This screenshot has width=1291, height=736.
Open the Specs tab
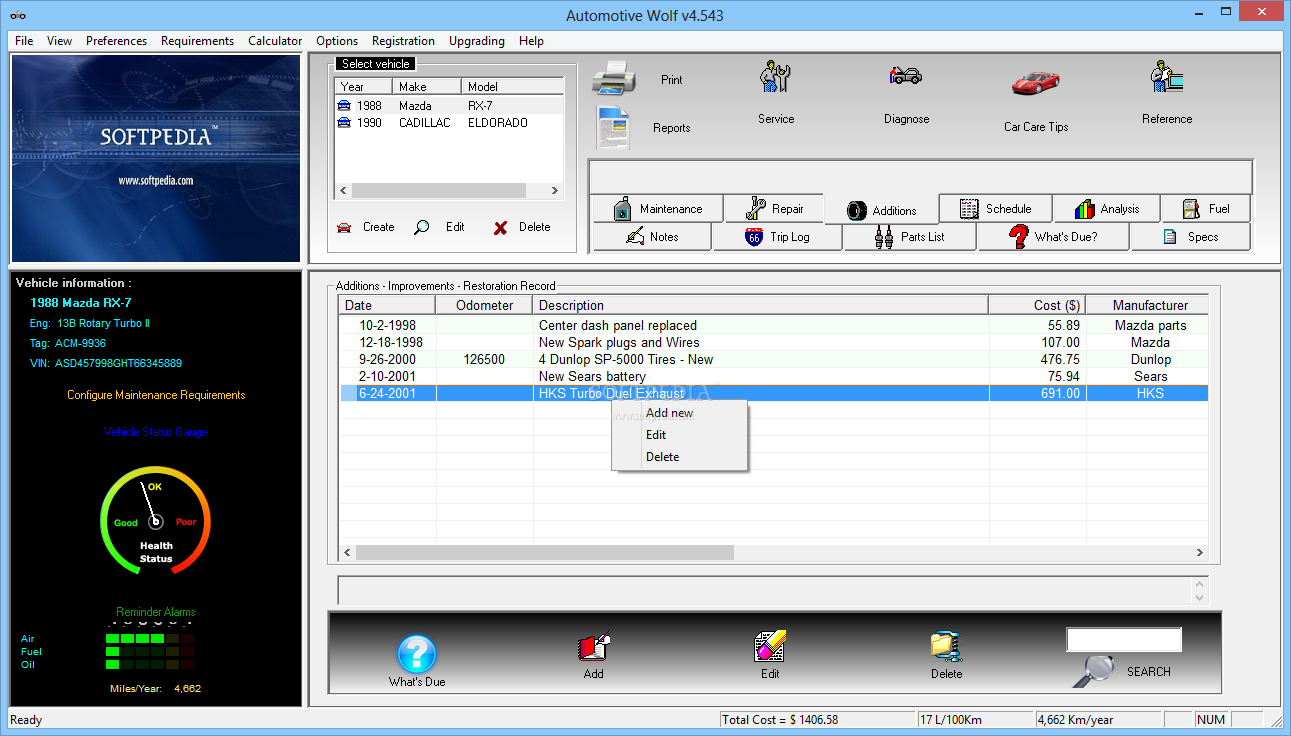[1190, 237]
